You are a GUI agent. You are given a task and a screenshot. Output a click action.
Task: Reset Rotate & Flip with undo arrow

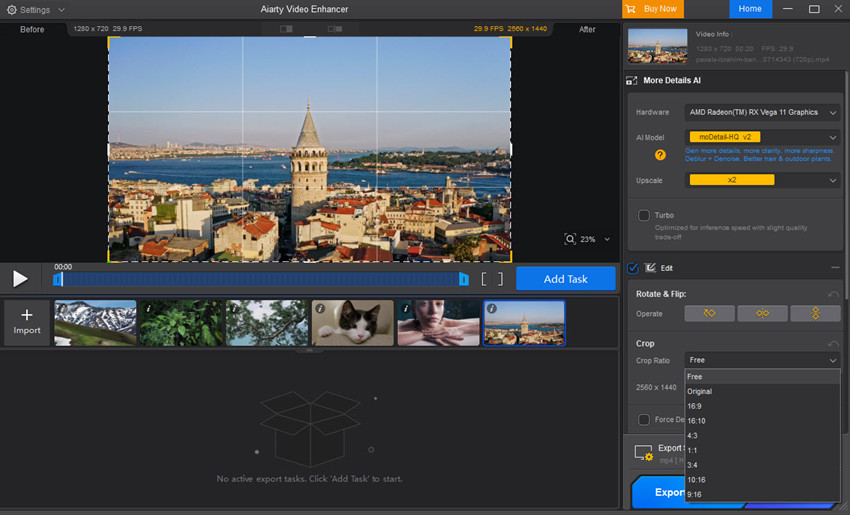coord(833,294)
